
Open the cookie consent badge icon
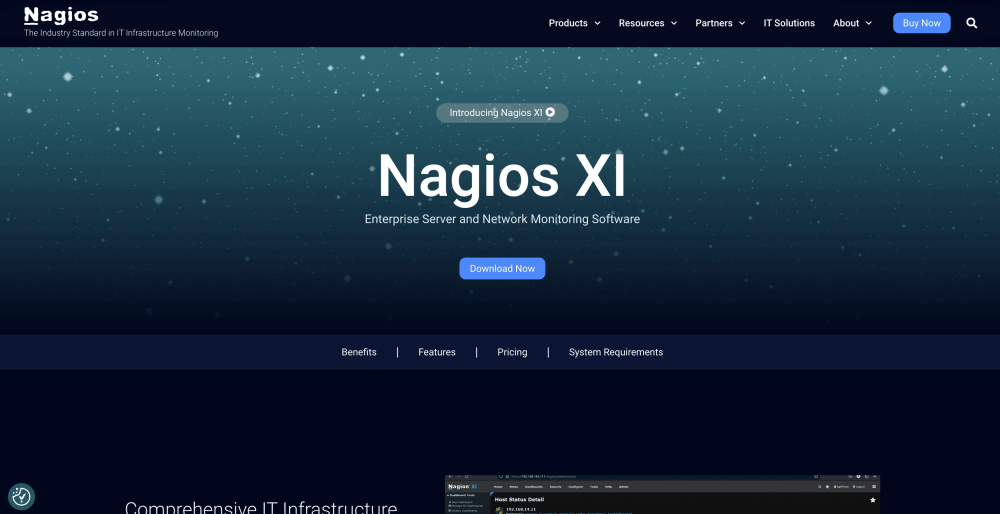pos(21,496)
